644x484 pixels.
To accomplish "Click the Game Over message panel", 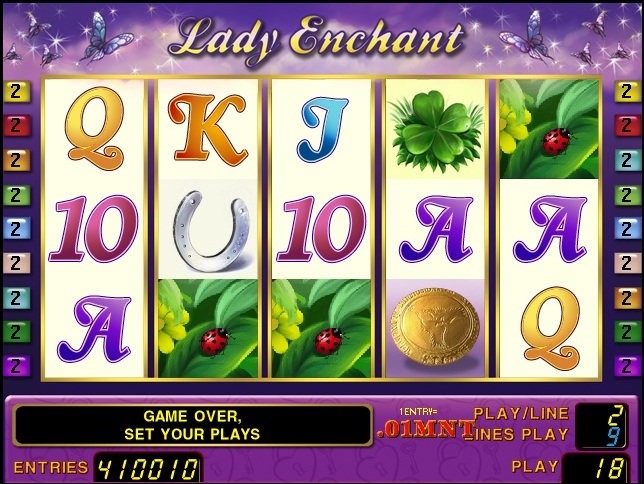I will (x=192, y=425).
